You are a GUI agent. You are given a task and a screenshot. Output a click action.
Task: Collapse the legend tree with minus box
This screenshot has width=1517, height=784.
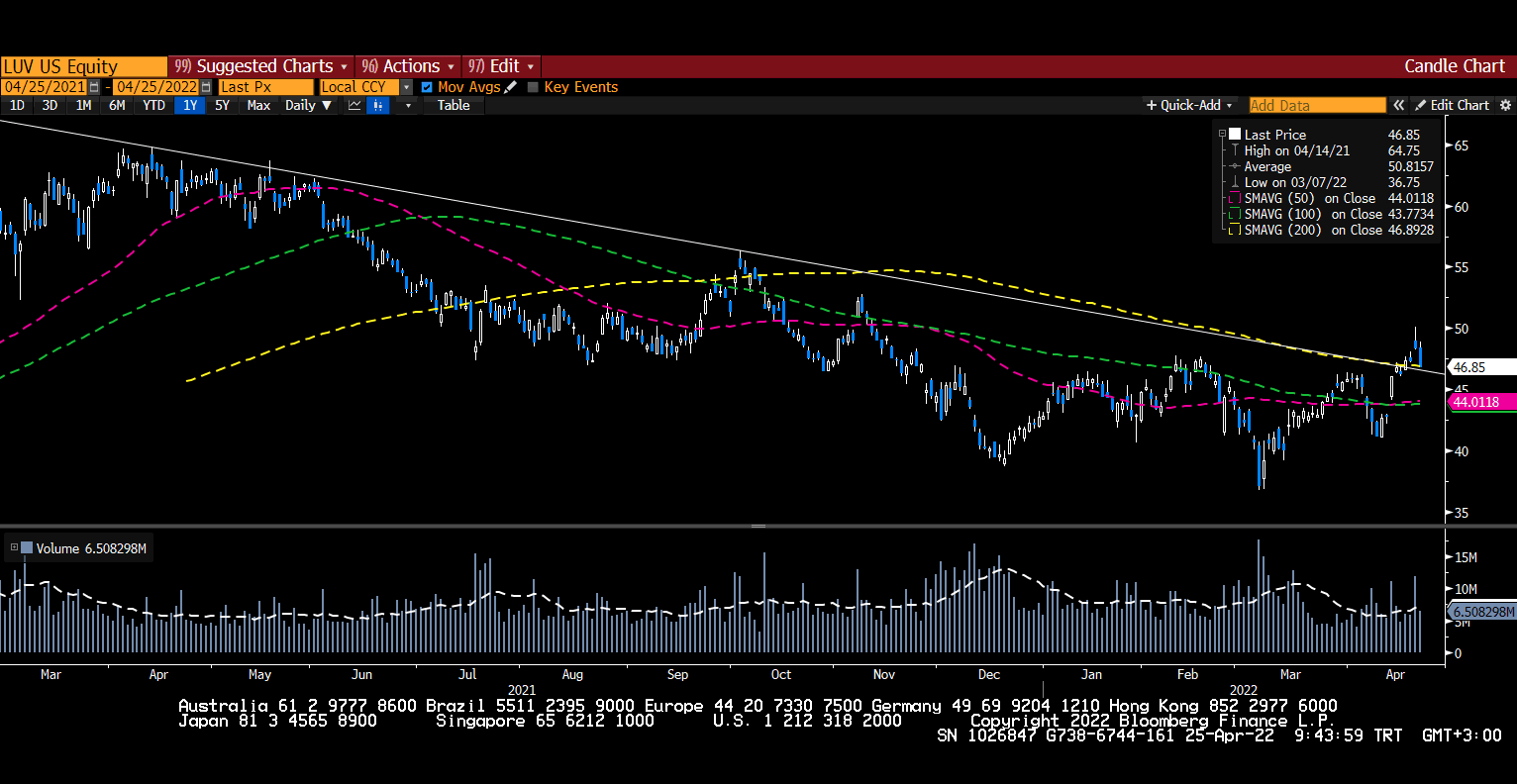click(1222, 134)
